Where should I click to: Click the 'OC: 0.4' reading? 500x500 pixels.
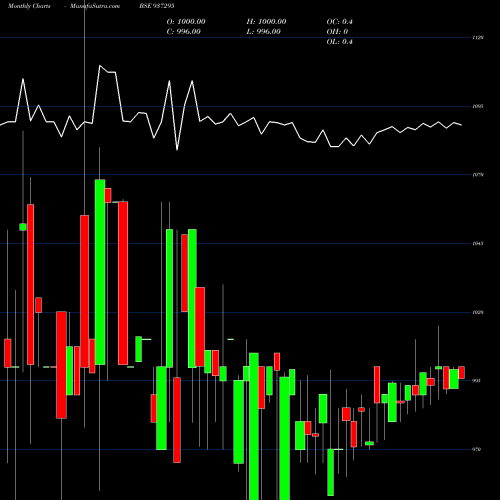click(x=340, y=22)
